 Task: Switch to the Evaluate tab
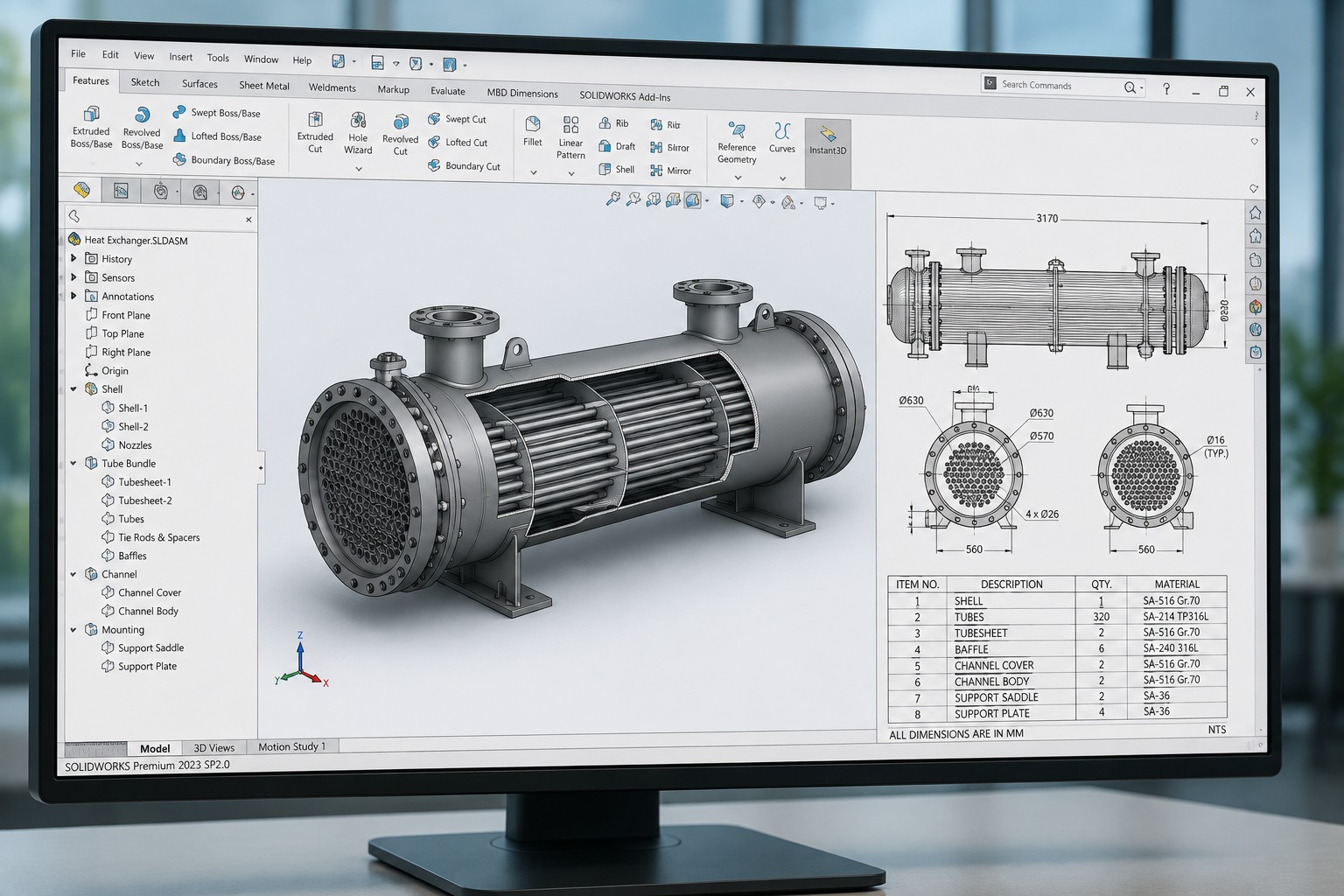[448, 91]
